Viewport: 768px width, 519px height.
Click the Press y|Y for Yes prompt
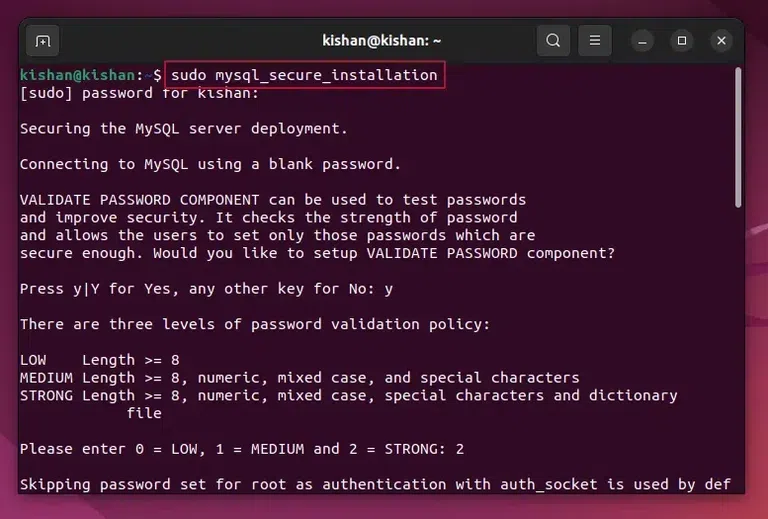[206, 288]
